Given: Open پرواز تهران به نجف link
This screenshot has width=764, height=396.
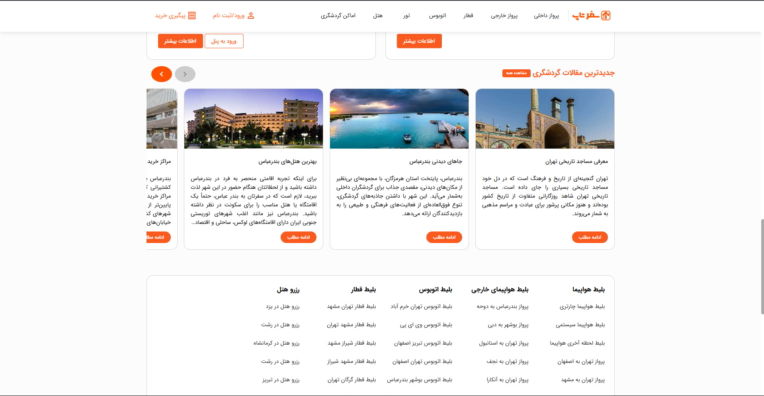Looking at the screenshot, I should point(507,362).
